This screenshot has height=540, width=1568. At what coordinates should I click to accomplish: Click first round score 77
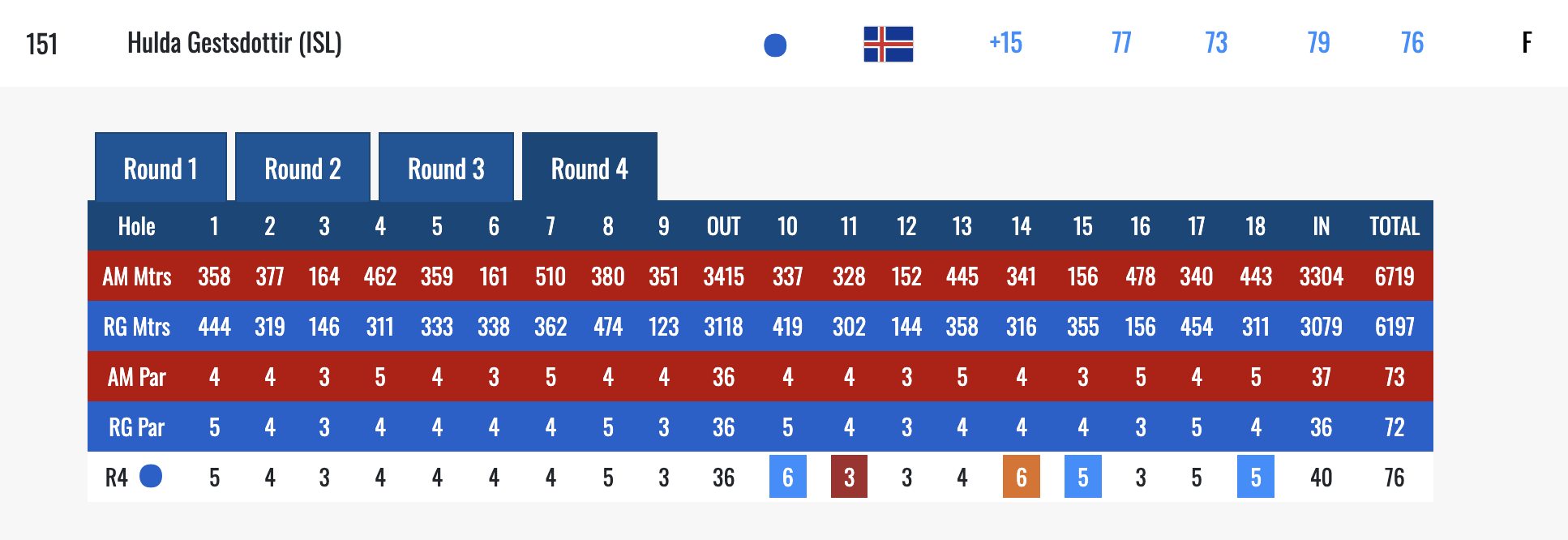pyautogui.click(x=1121, y=43)
